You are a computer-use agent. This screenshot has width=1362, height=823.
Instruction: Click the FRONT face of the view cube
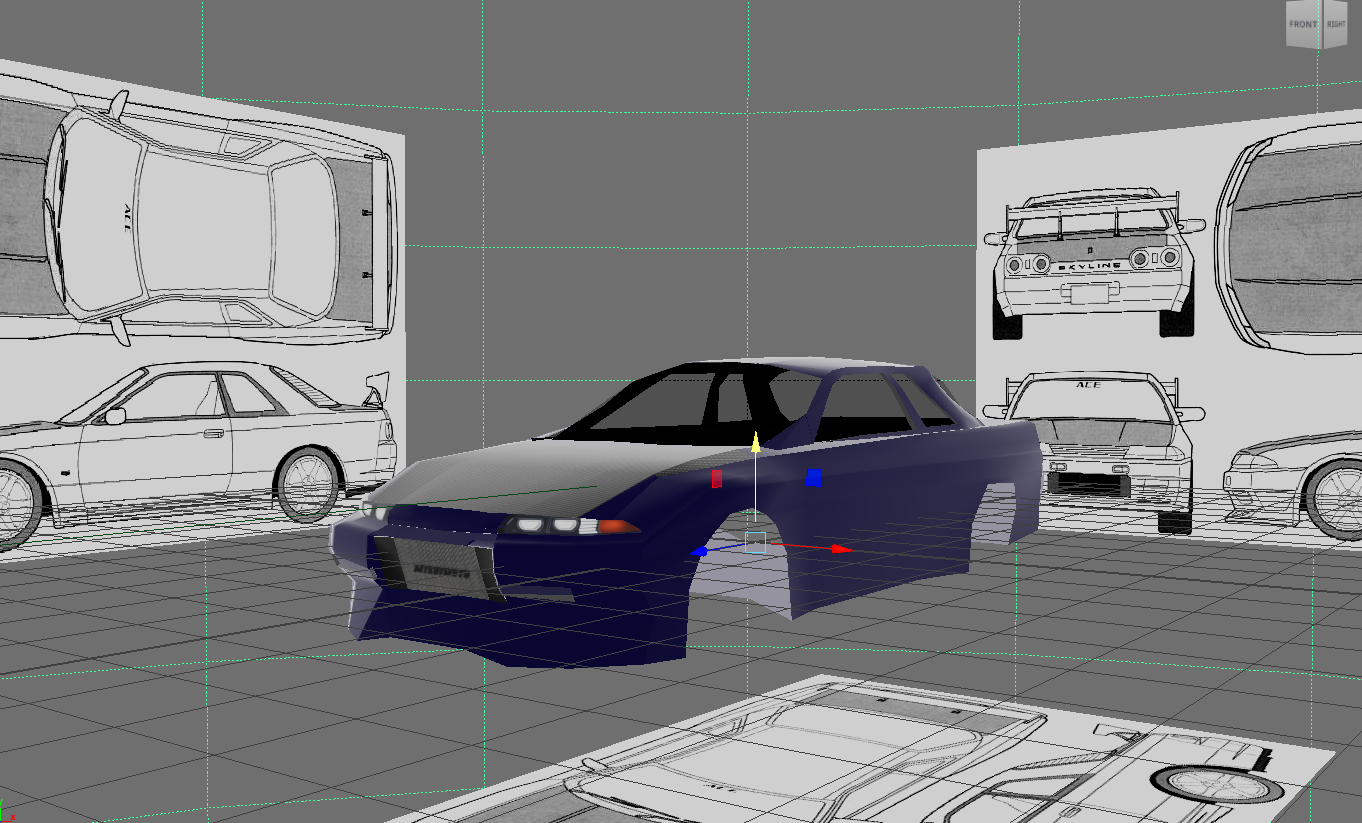point(1303,24)
